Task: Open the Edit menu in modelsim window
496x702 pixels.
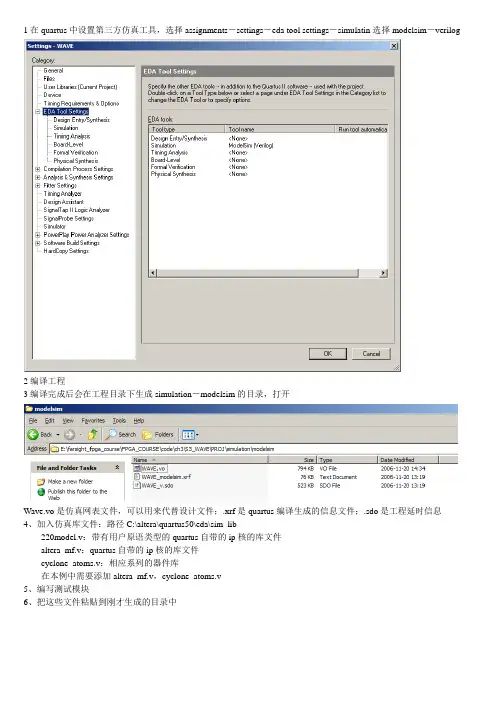Action: [x=49, y=420]
